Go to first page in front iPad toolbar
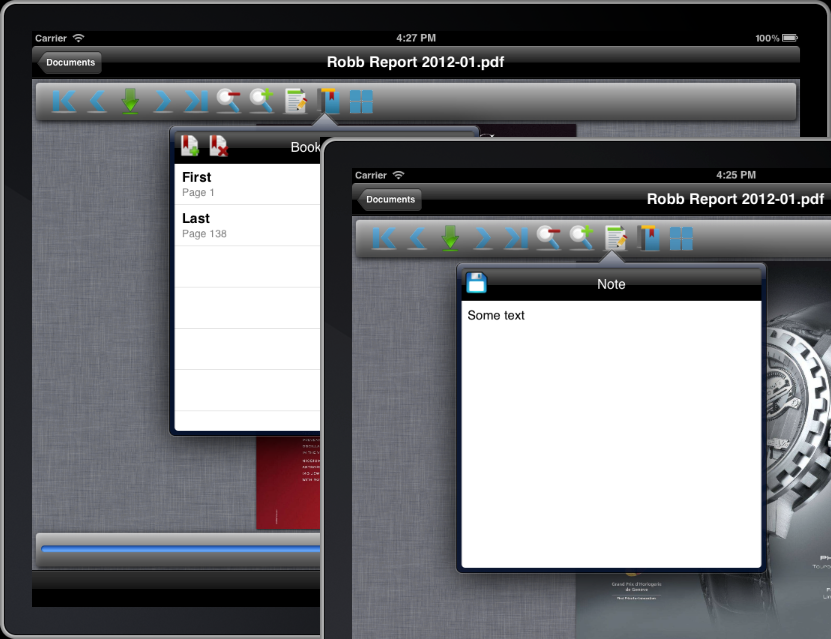The image size is (831, 639). [384, 238]
